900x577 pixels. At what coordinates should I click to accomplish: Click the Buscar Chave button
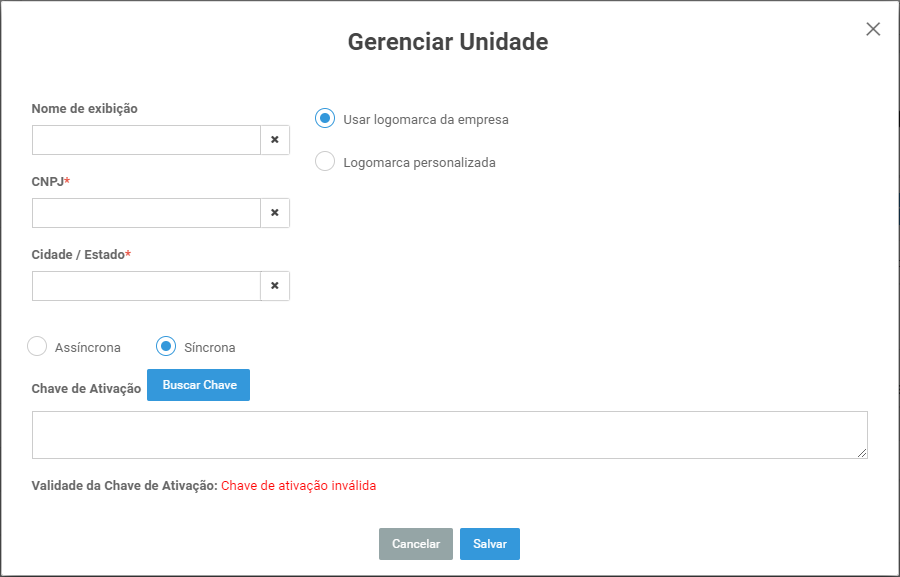pos(199,385)
